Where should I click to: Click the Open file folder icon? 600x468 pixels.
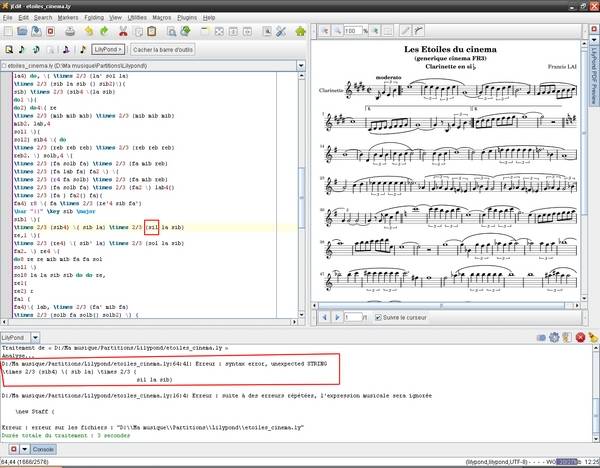pyautogui.click(x=22, y=31)
